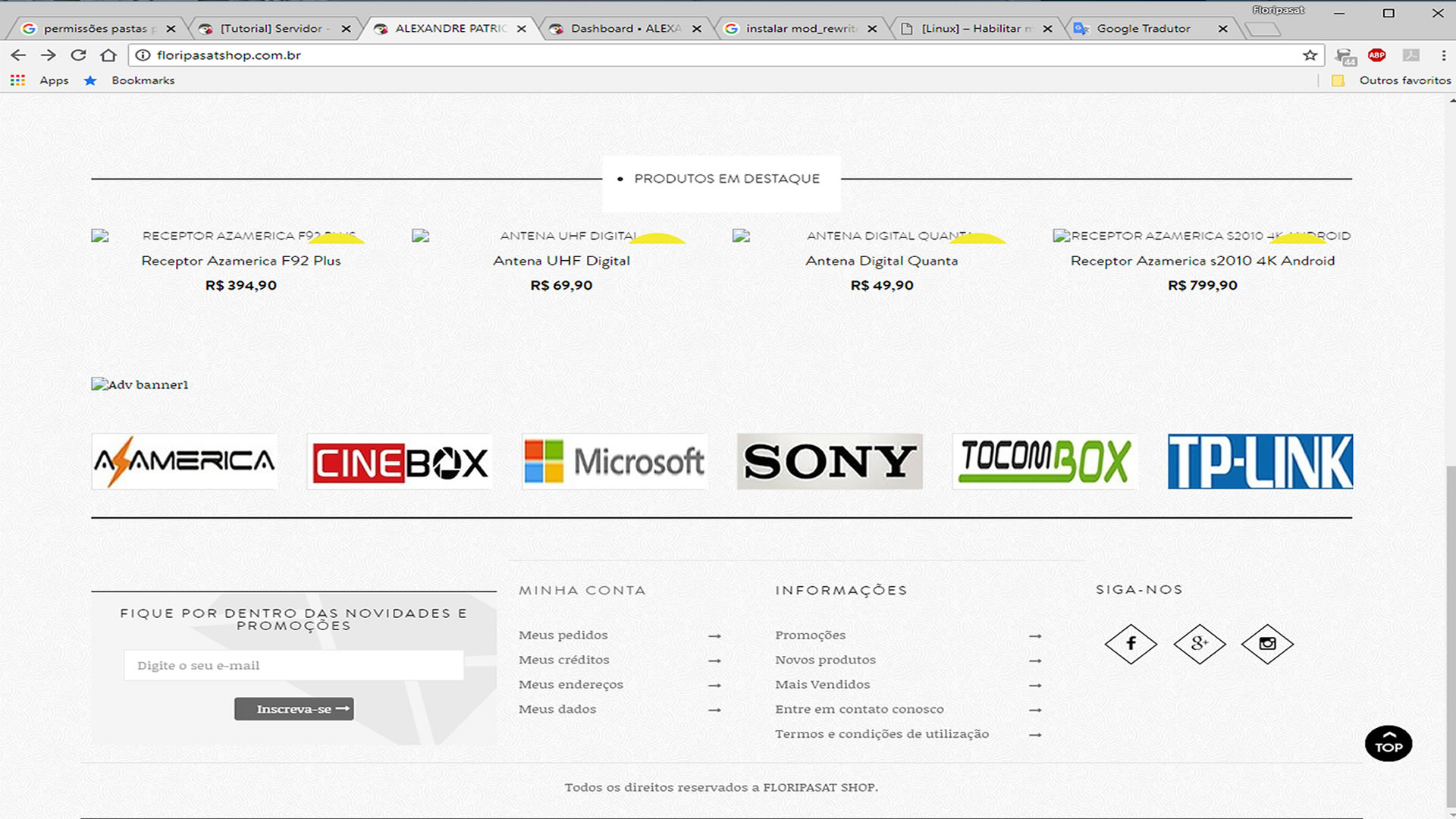Open the Meus pedidos link

[563, 635]
